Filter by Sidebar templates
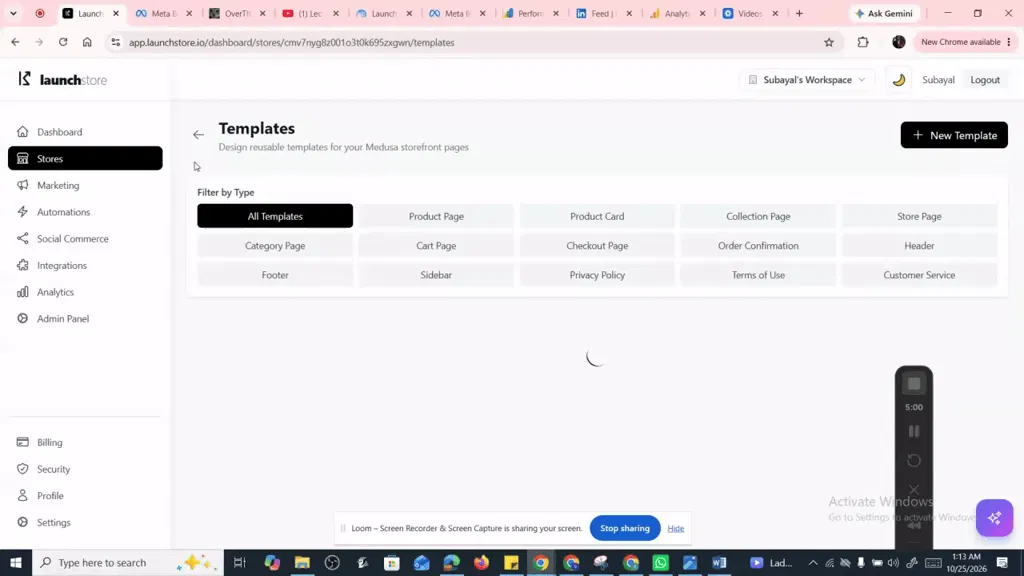The height and width of the screenshot is (576, 1024). (436, 275)
